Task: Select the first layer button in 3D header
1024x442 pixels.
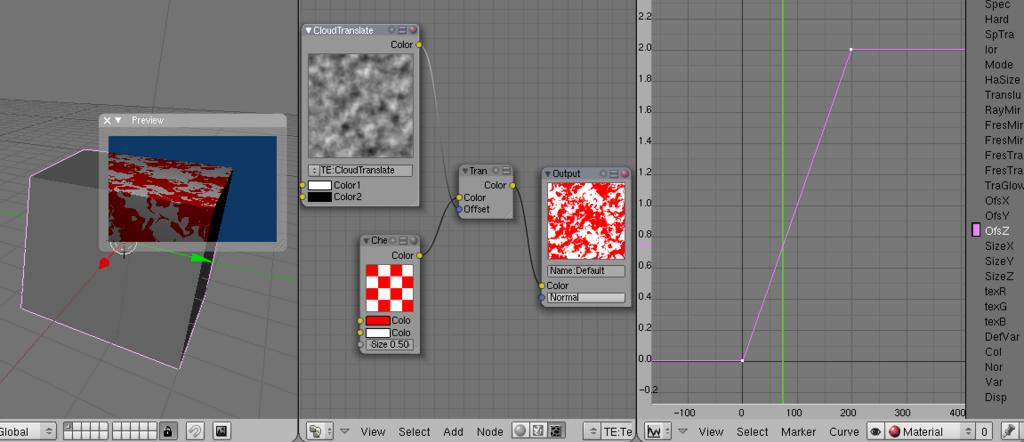Action: pyautogui.click(x=69, y=427)
